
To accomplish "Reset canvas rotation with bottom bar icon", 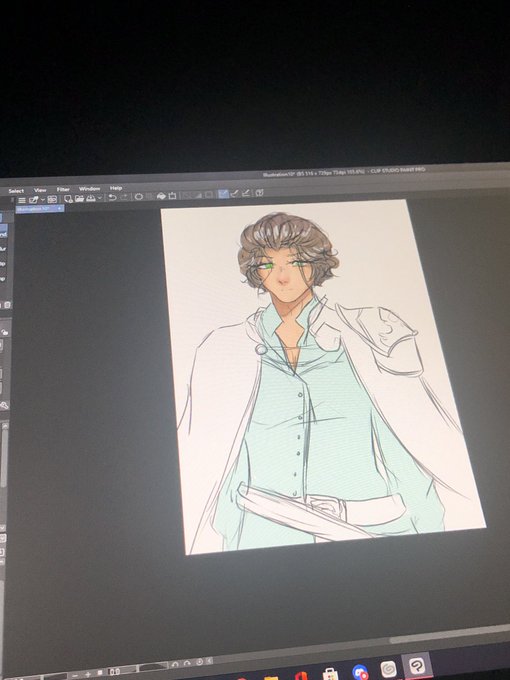I will click(x=199, y=662).
